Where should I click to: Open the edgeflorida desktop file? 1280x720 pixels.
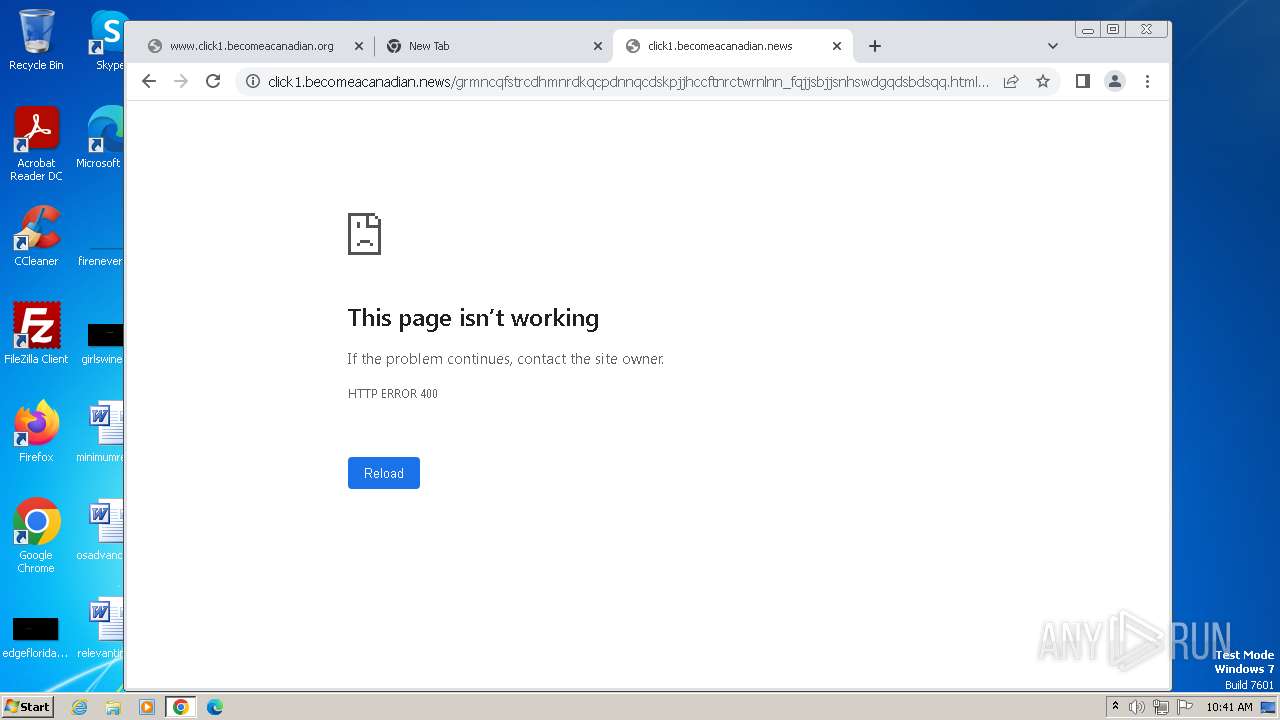[x=36, y=637]
